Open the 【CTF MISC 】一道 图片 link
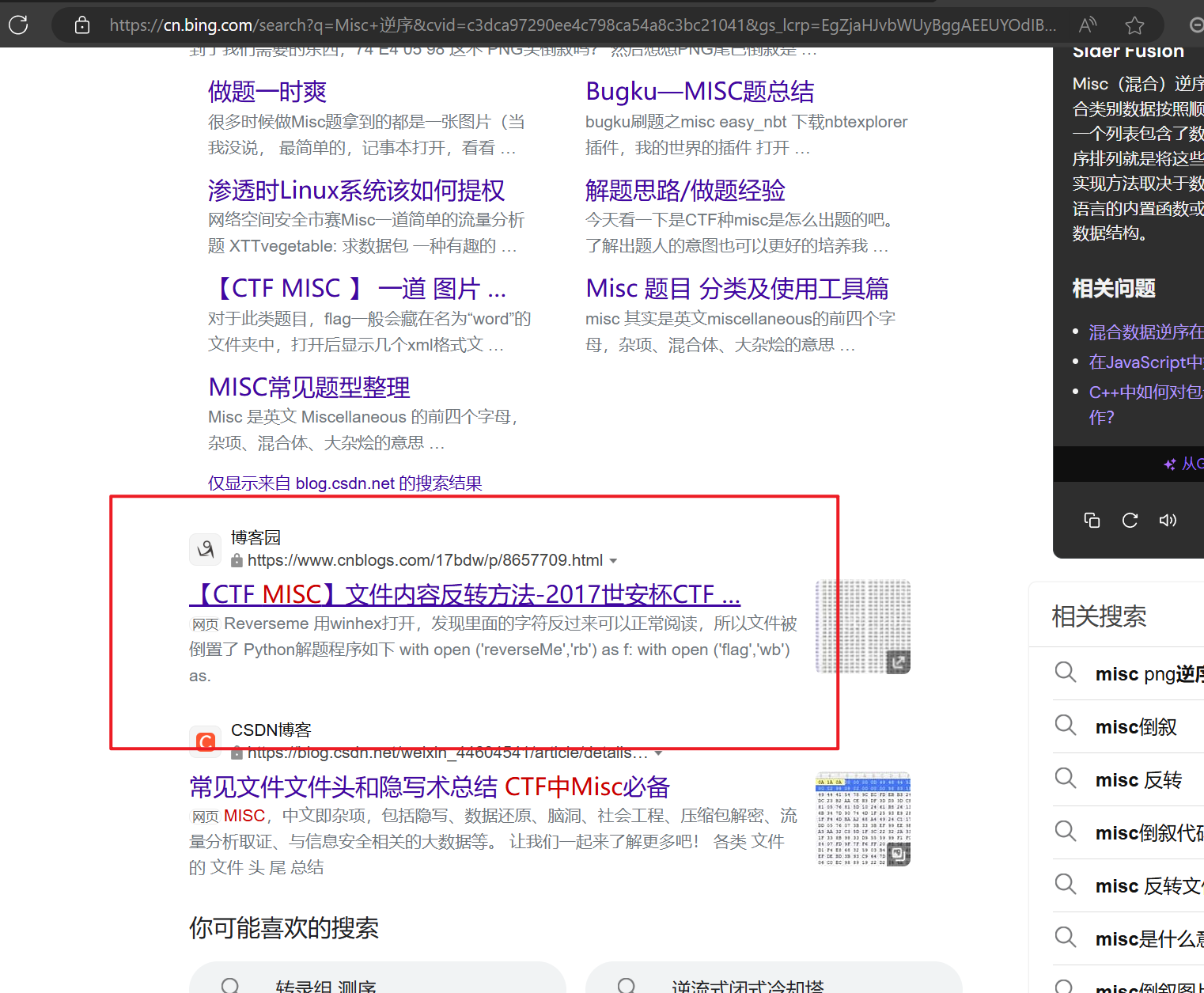This screenshot has height=993, width=1204. (358, 289)
